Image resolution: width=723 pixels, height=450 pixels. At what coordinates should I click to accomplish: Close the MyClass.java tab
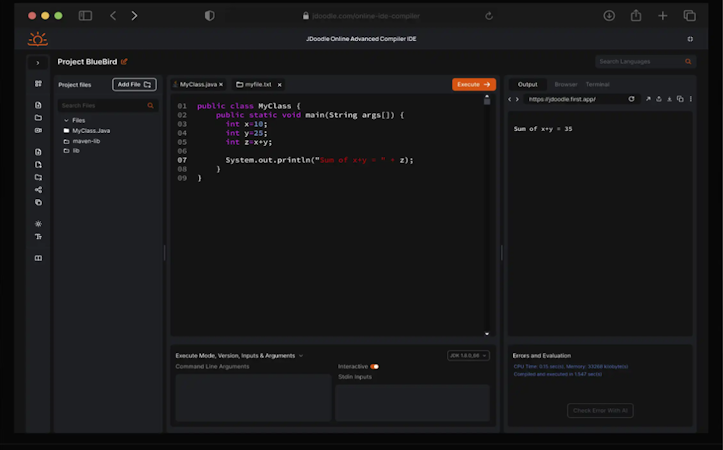tap(221, 85)
